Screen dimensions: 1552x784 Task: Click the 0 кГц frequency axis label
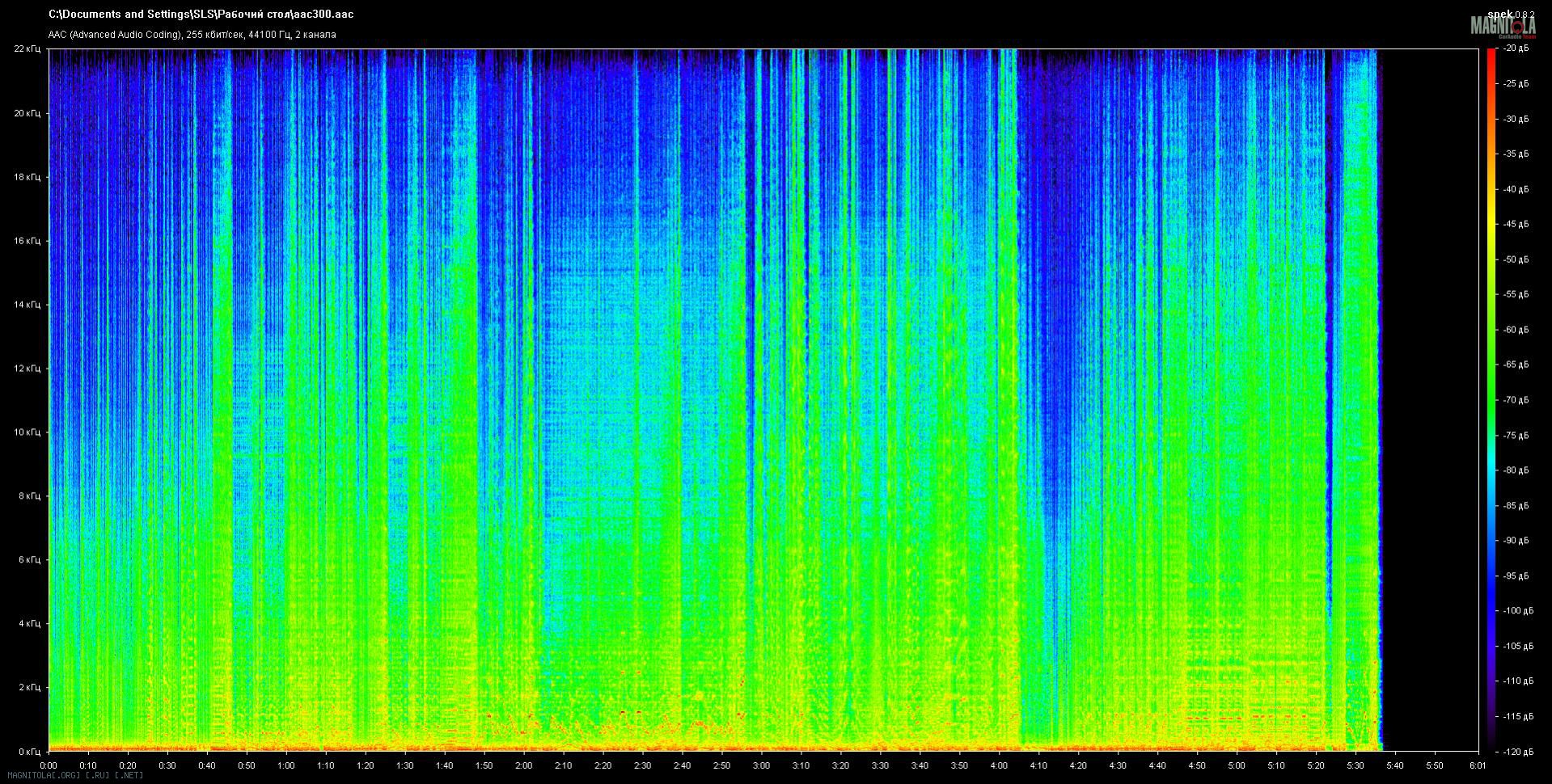coord(29,752)
